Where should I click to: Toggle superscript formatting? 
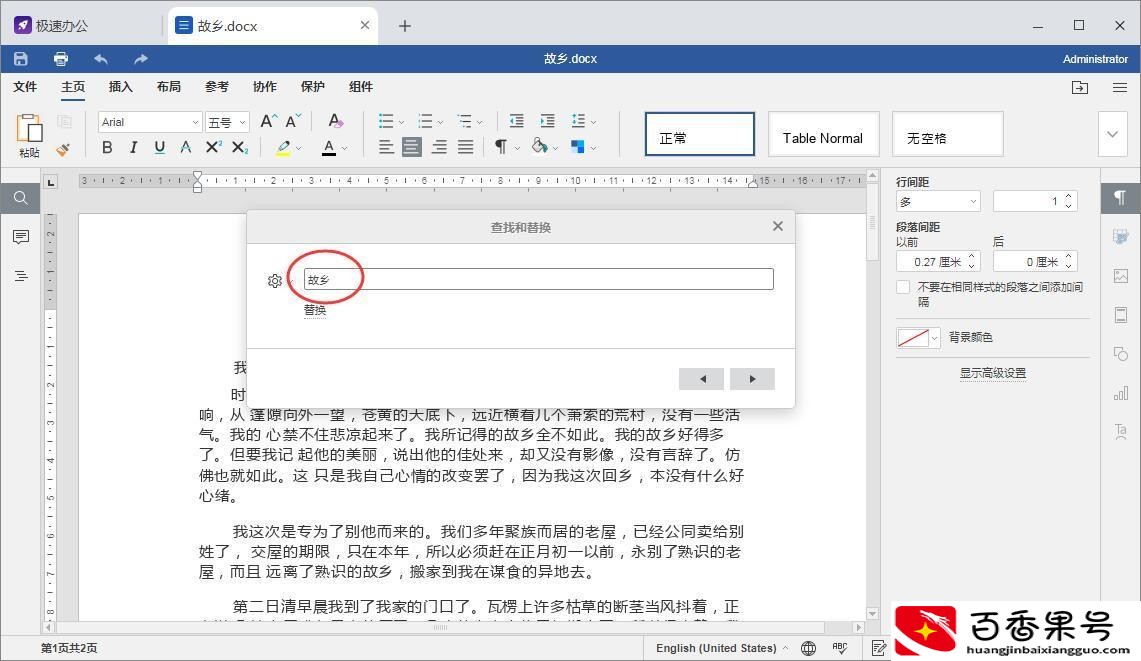tap(212, 148)
